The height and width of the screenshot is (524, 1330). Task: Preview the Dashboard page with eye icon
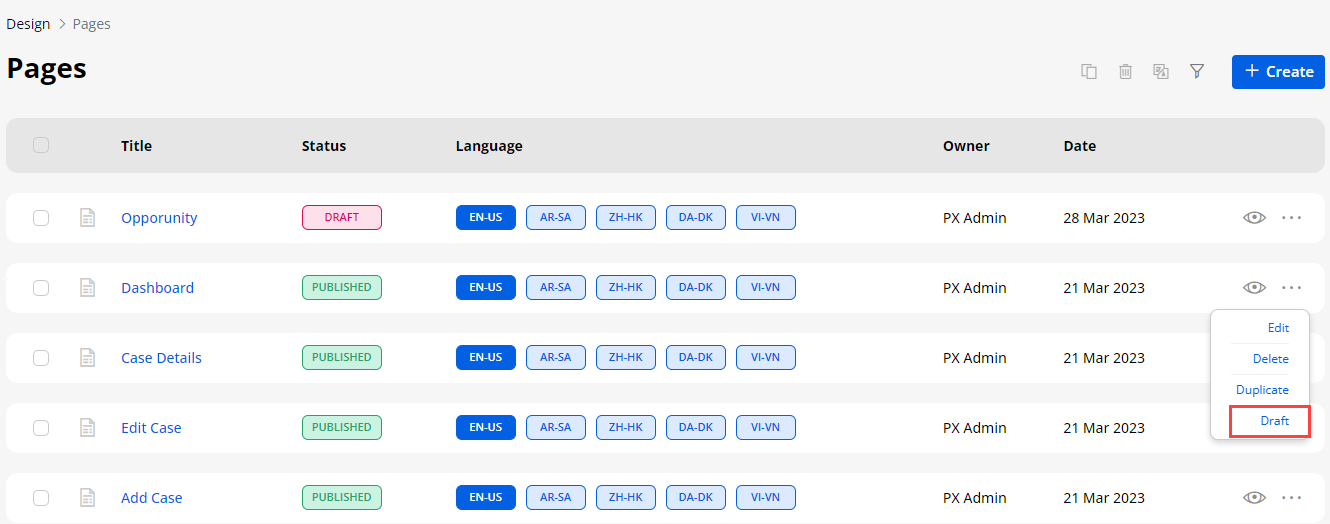1254,287
